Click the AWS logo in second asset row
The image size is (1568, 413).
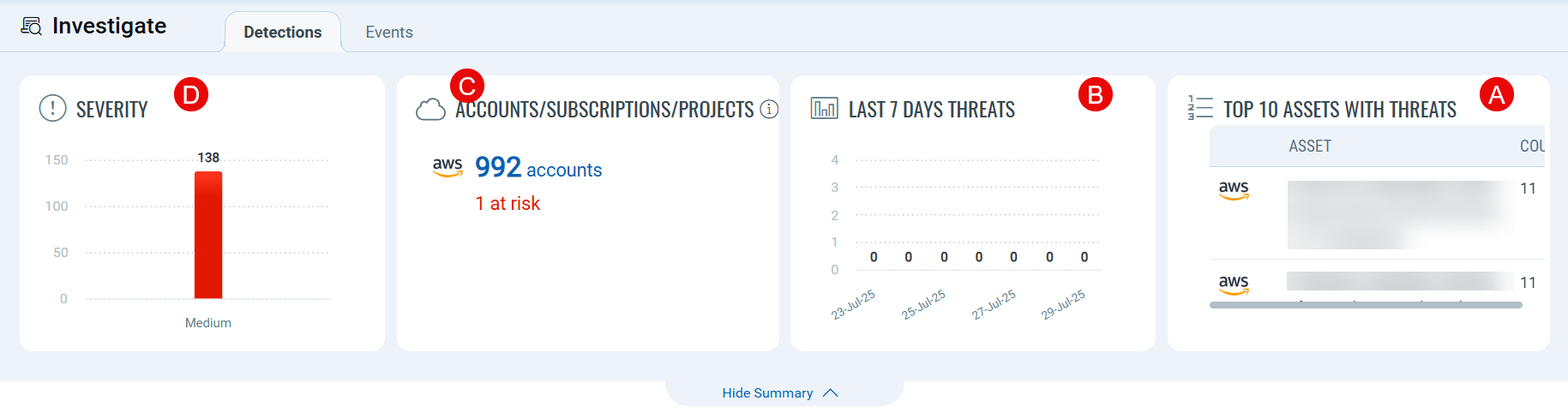(x=1234, y=284)
